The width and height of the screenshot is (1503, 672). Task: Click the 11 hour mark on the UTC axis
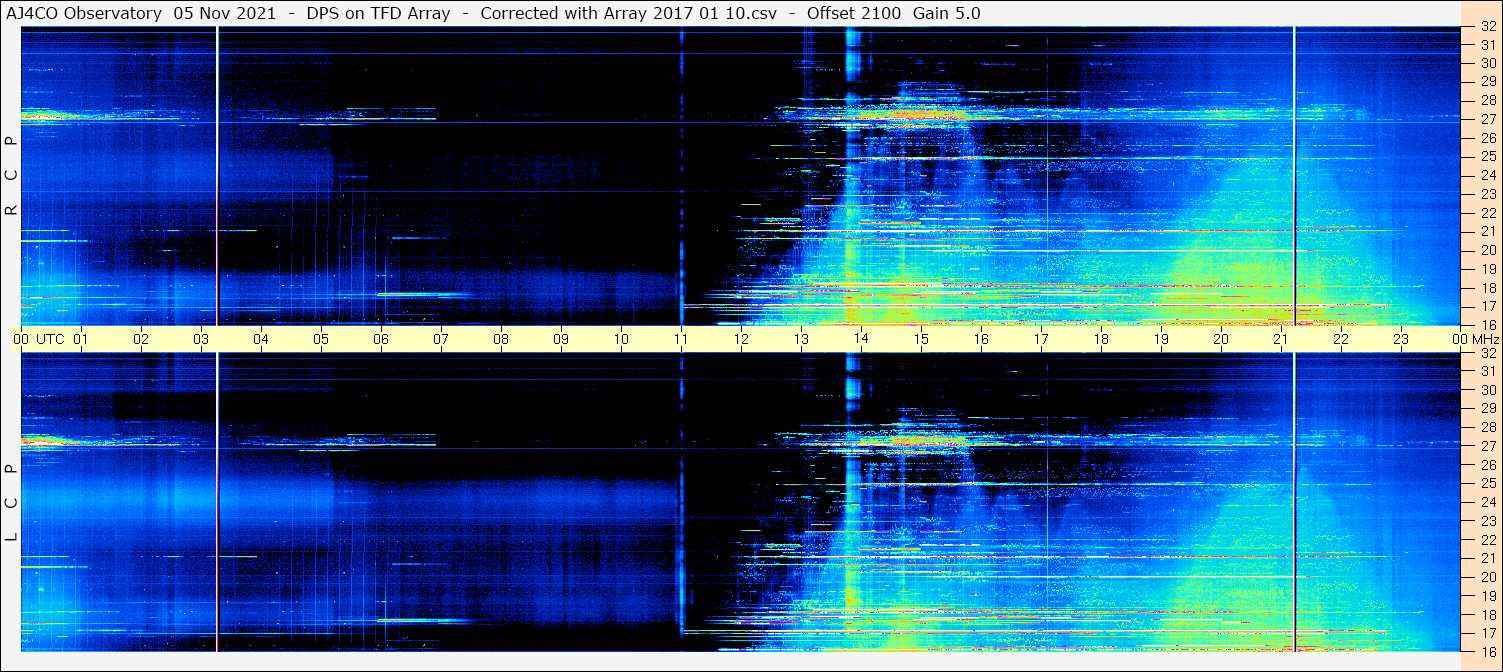(x=681, y=339)
